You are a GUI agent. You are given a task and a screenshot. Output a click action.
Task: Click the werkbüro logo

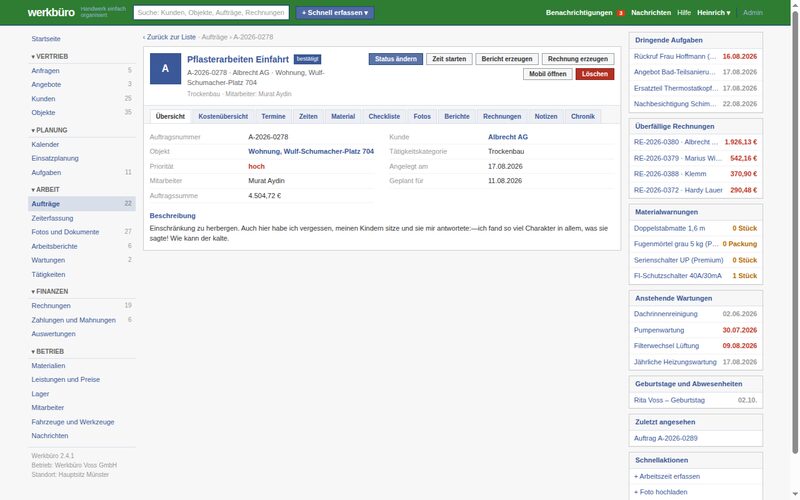tap(51, 12)
